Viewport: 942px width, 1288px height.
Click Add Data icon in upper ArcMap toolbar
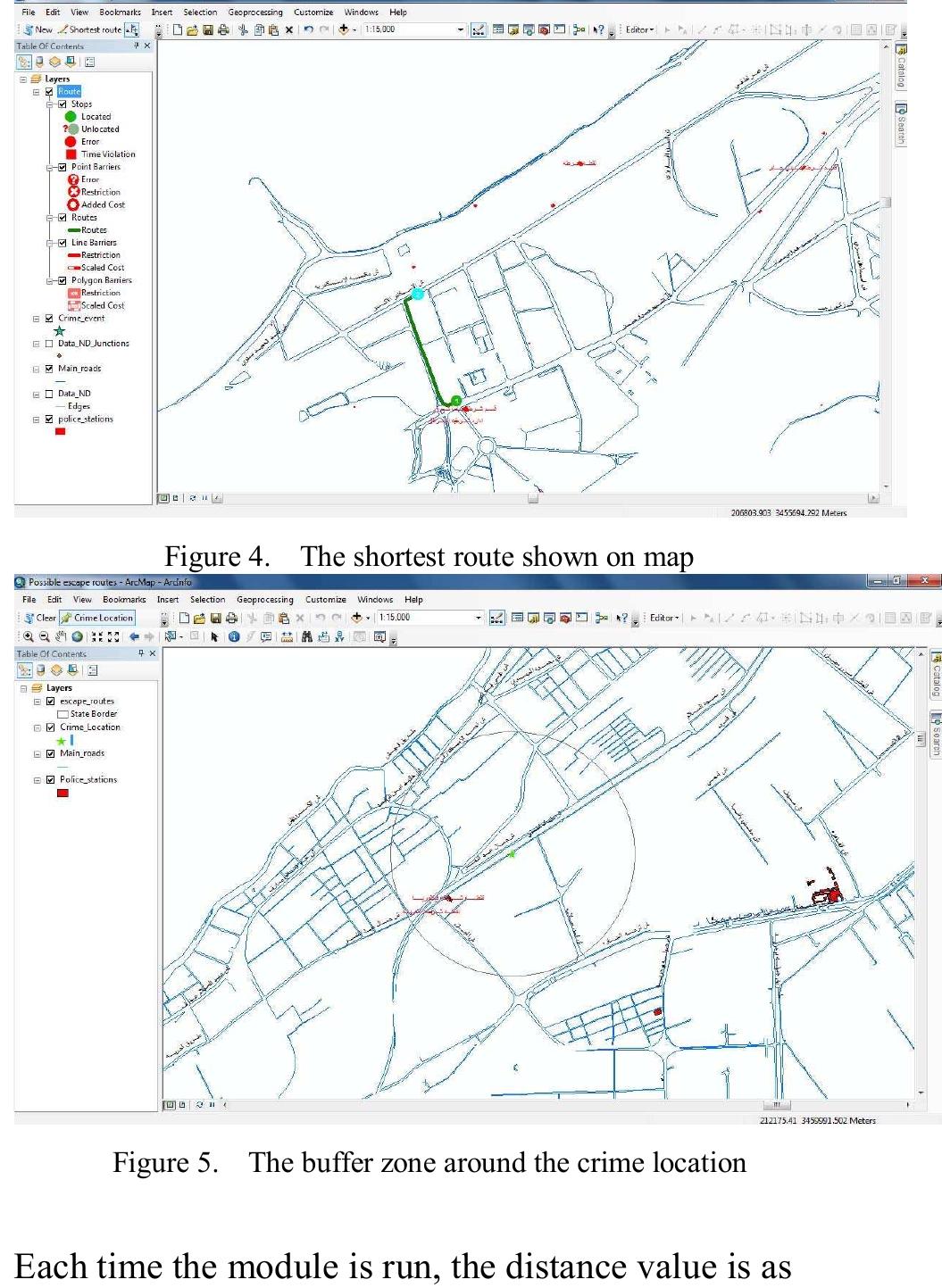[344, 29]
